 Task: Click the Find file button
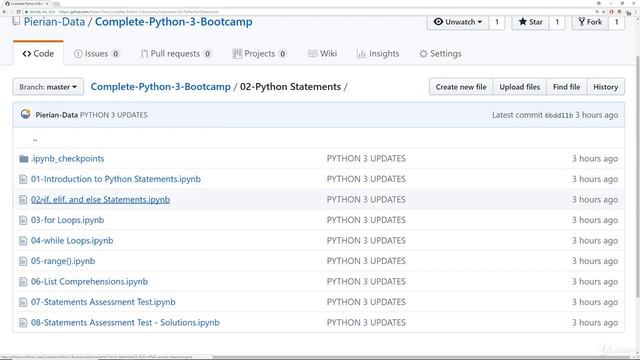pos(566,87)
